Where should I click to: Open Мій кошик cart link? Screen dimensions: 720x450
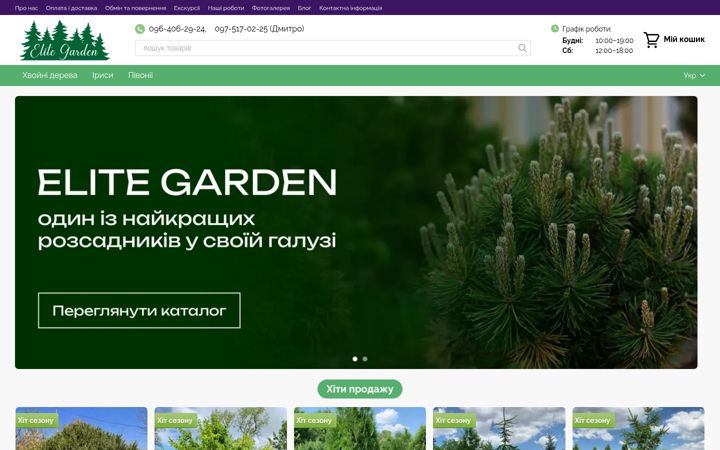[684, 39]
